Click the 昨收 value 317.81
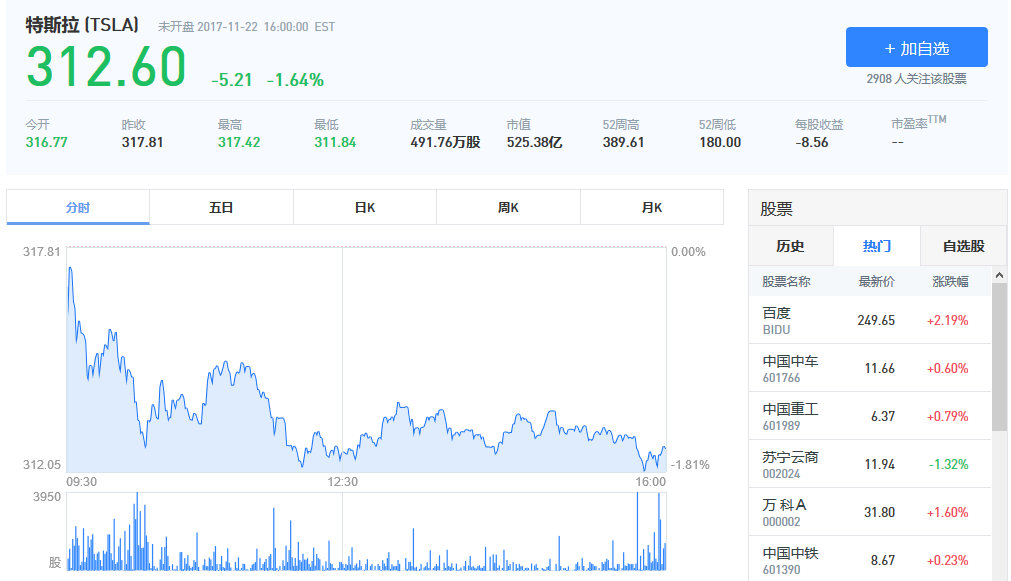 pos(142,143)
